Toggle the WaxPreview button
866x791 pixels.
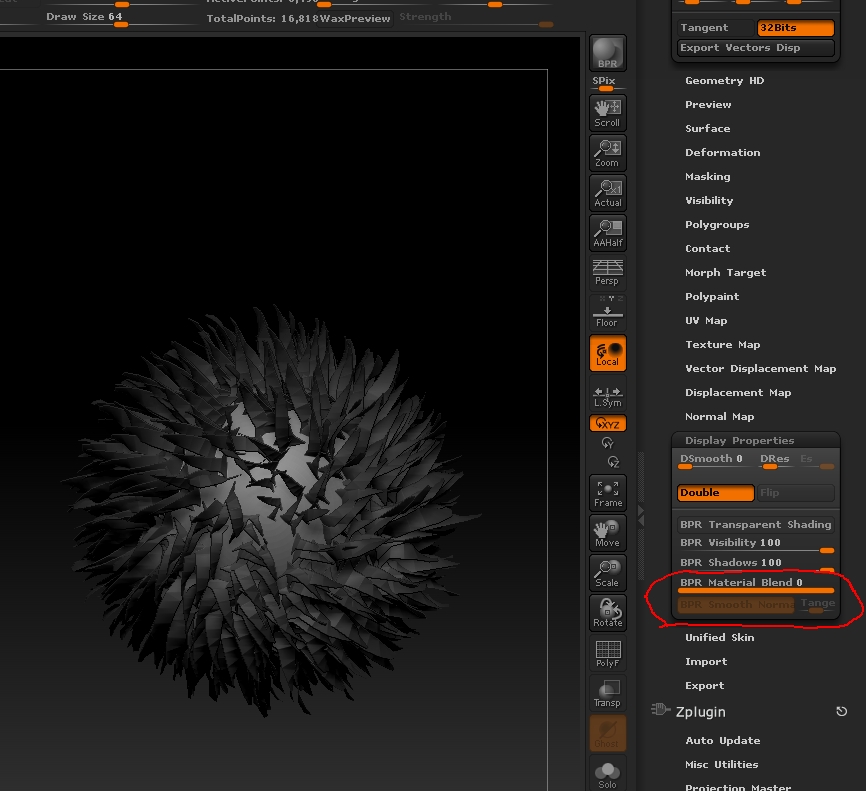click(x=355, y=18)
